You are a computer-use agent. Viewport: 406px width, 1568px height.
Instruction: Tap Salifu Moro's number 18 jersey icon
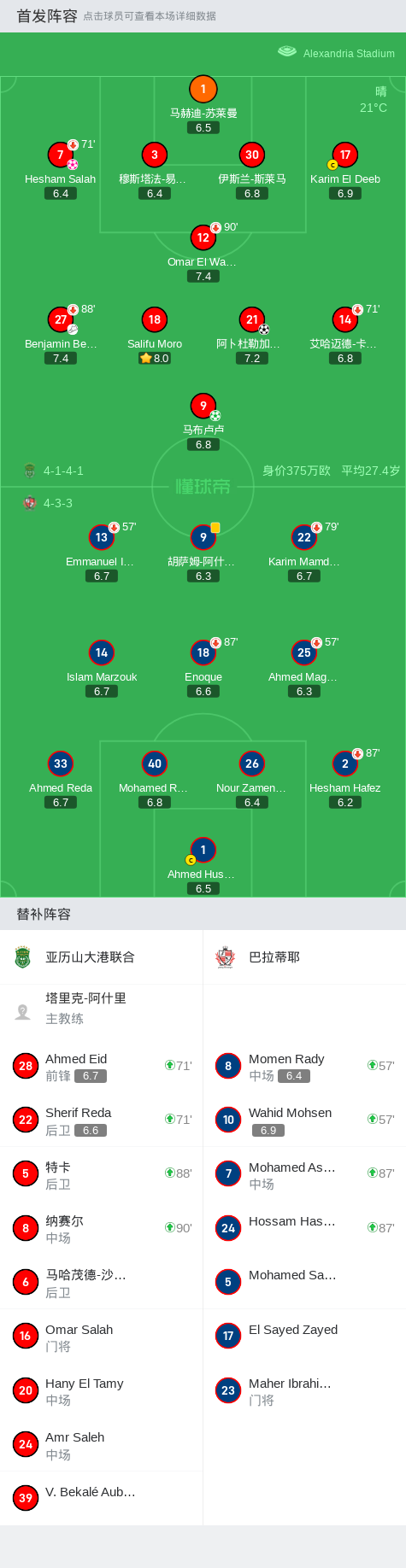point(155,319)
